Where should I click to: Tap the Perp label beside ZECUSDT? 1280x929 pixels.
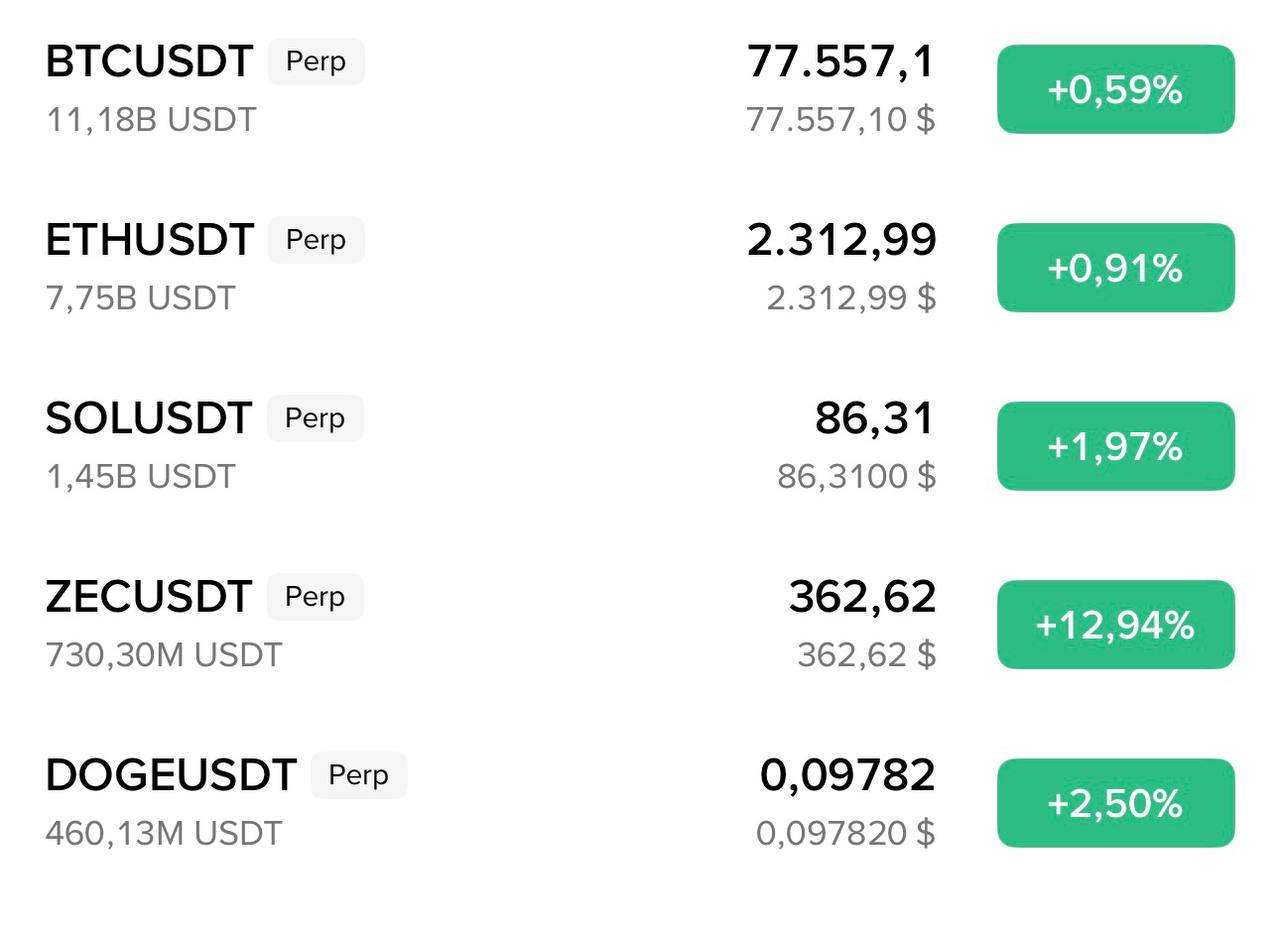[x=315, y=597]
